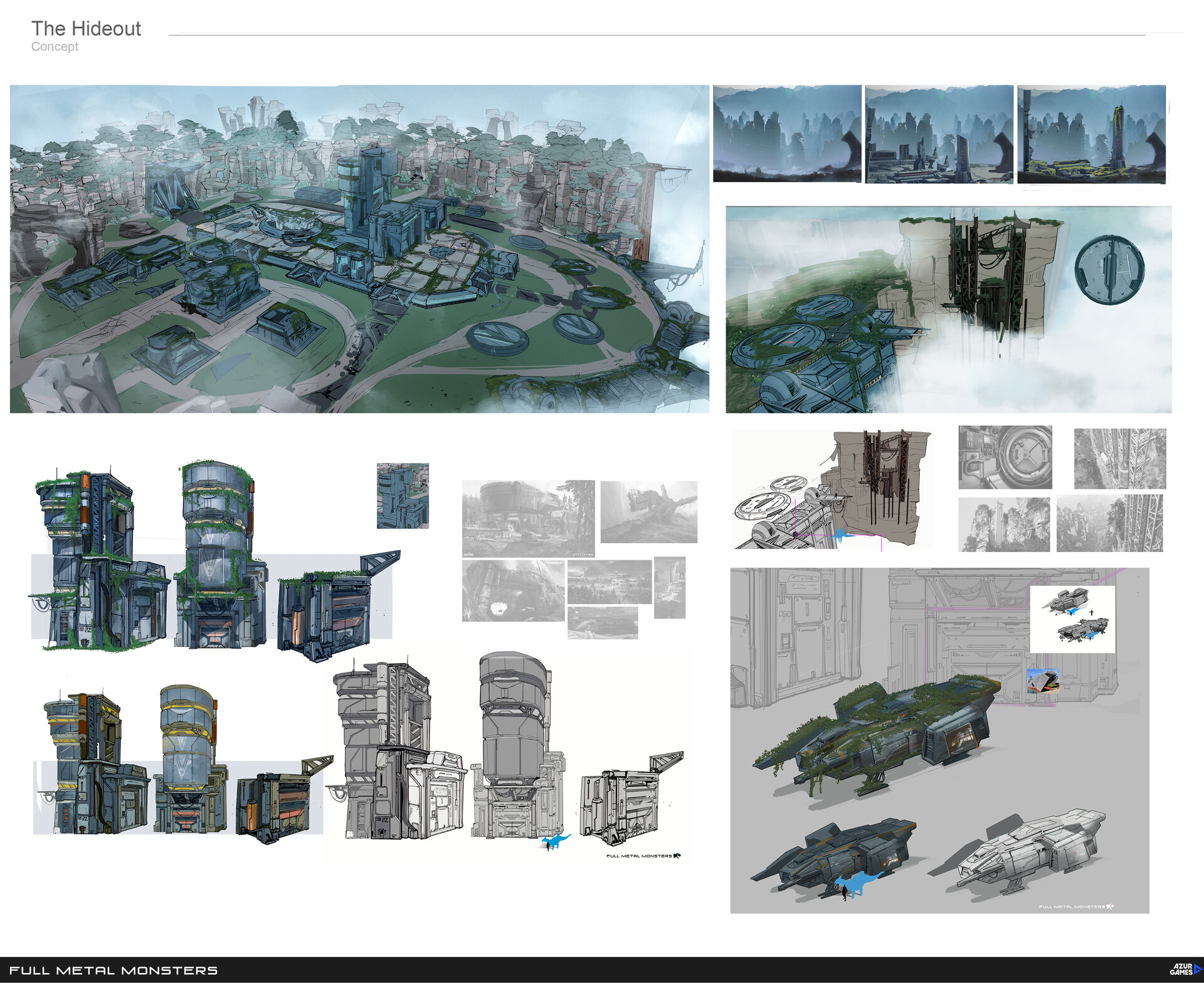Click the Full Metal Monsters footer title
Viewport: 1204px width, 983px height.
coord(114,970)
